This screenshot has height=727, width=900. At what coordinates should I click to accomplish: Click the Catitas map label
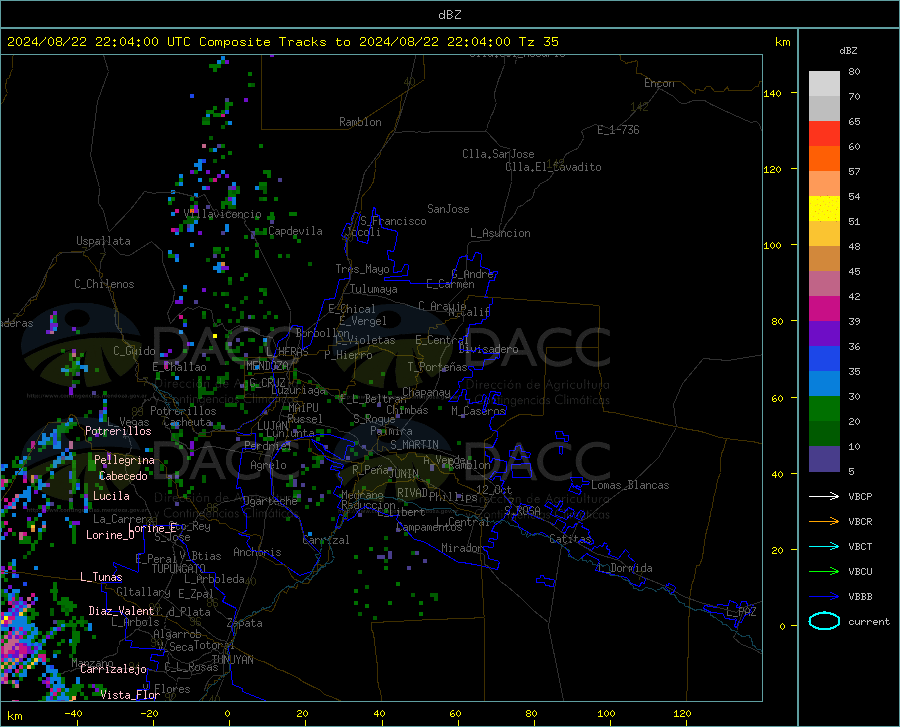(570, 539)
